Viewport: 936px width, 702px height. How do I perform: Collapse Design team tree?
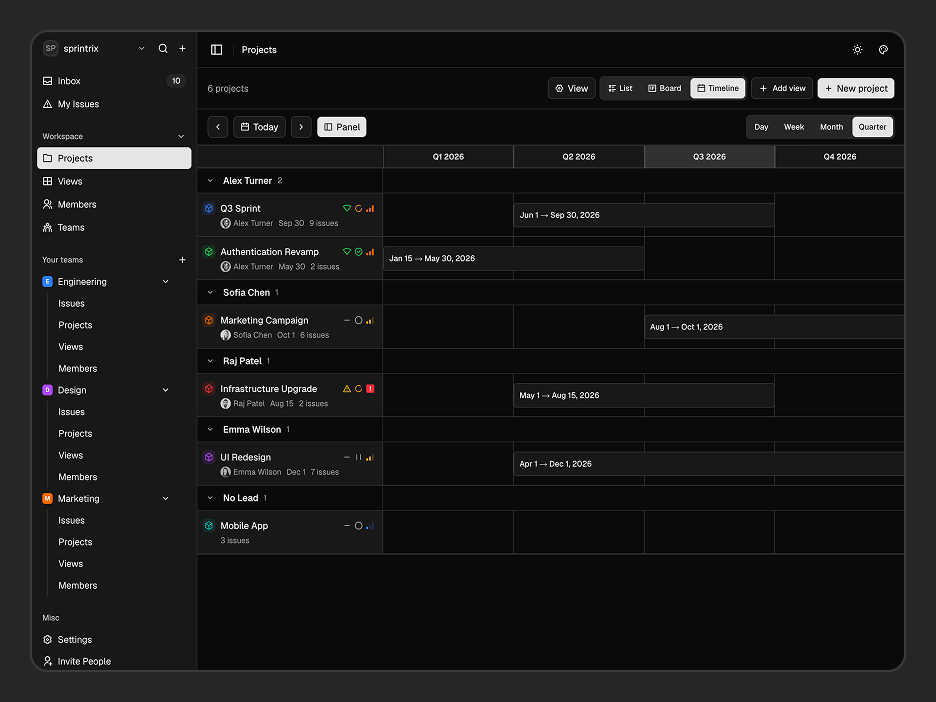coord(166,390)
